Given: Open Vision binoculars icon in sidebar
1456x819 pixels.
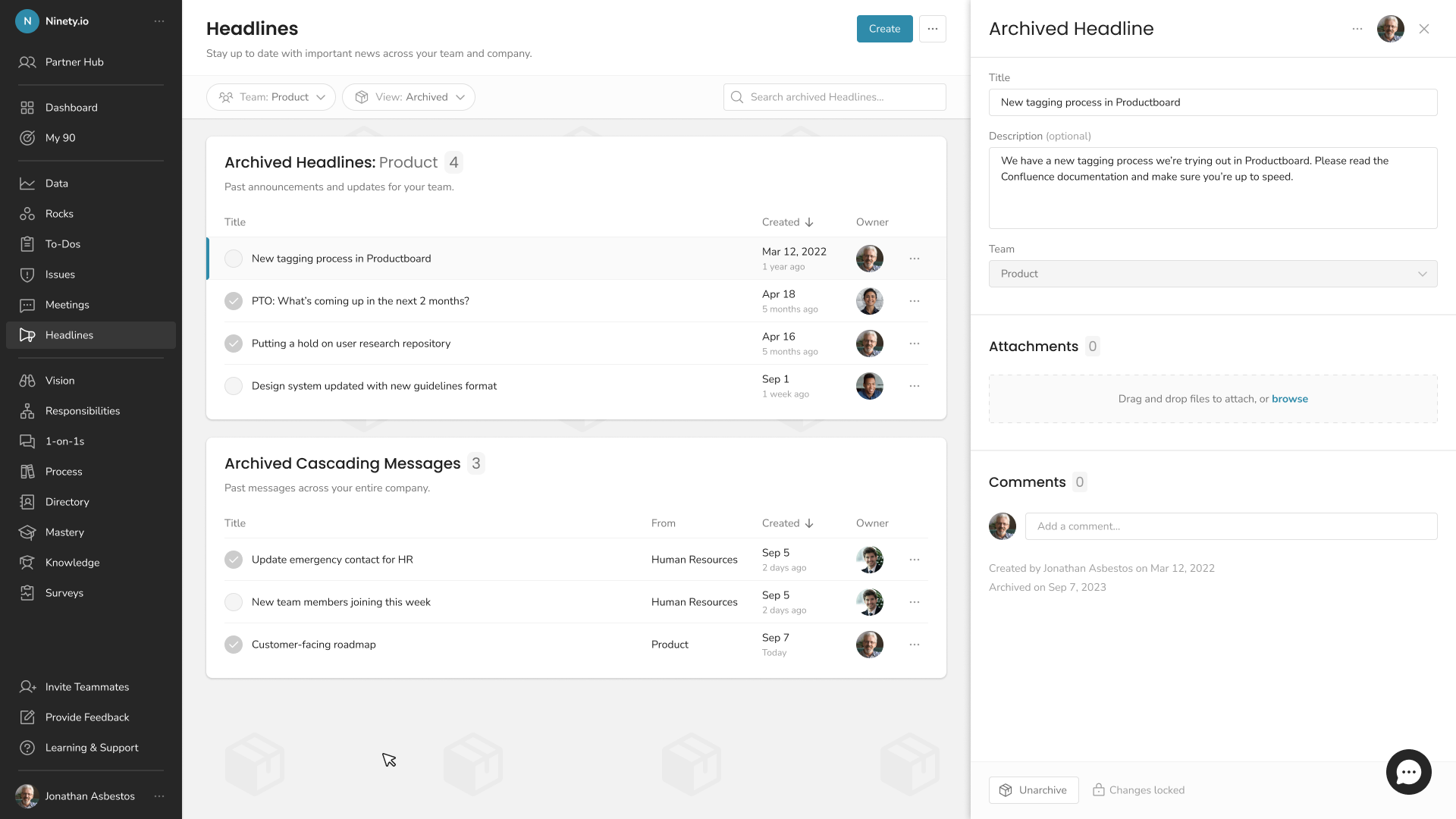Looking at the screenshot, I should (x=27, y=381).
